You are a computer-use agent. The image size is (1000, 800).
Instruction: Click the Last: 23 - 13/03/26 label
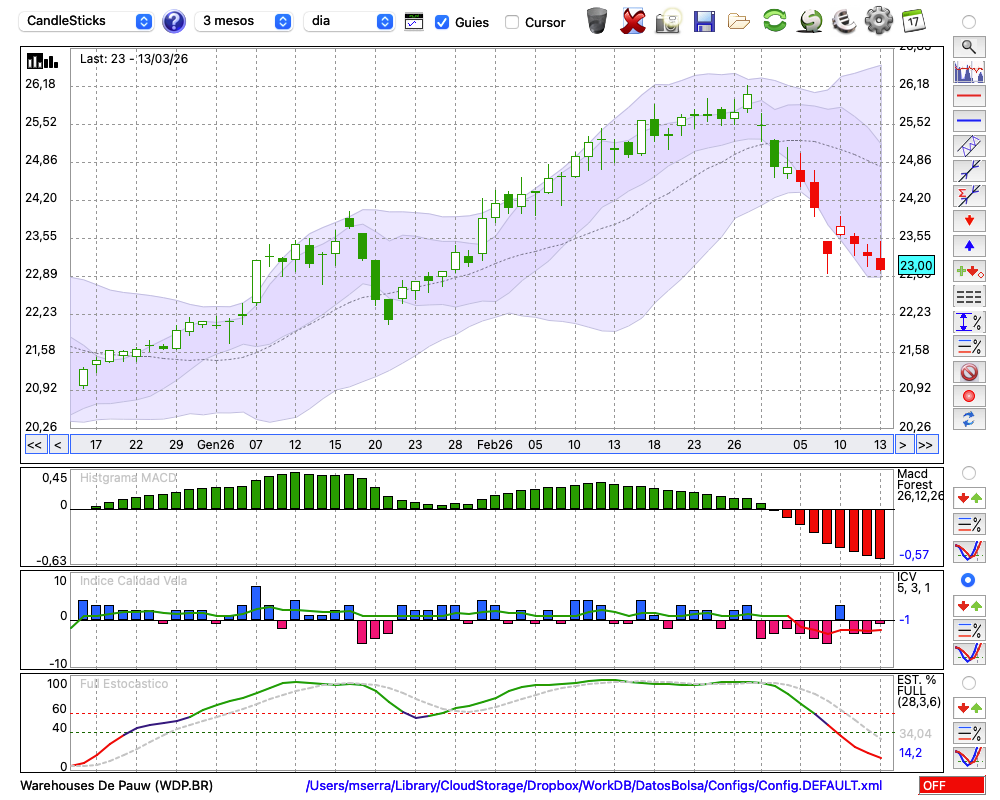[x=134, y=59]
